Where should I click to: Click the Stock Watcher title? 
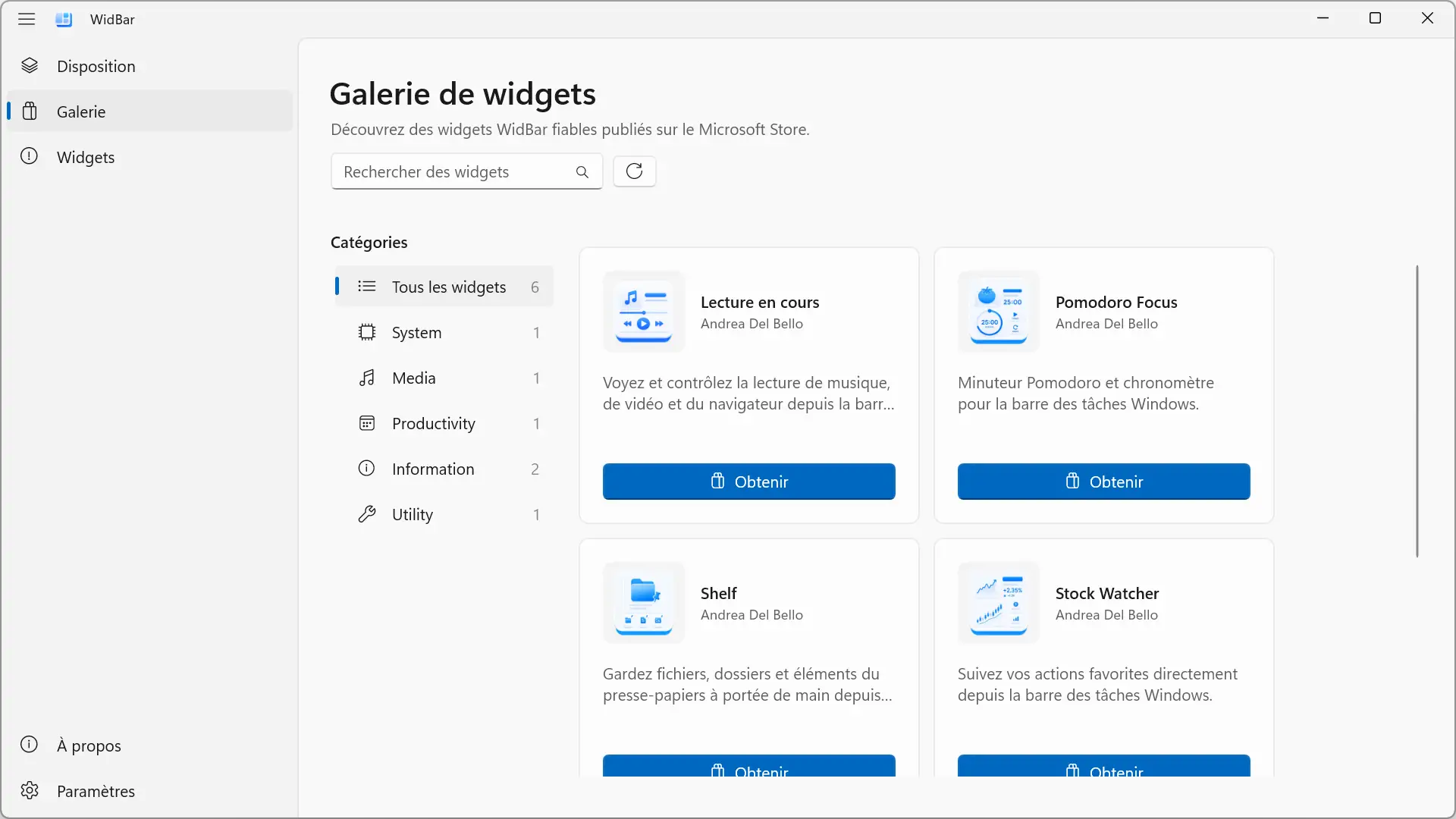coord(1107,593)
